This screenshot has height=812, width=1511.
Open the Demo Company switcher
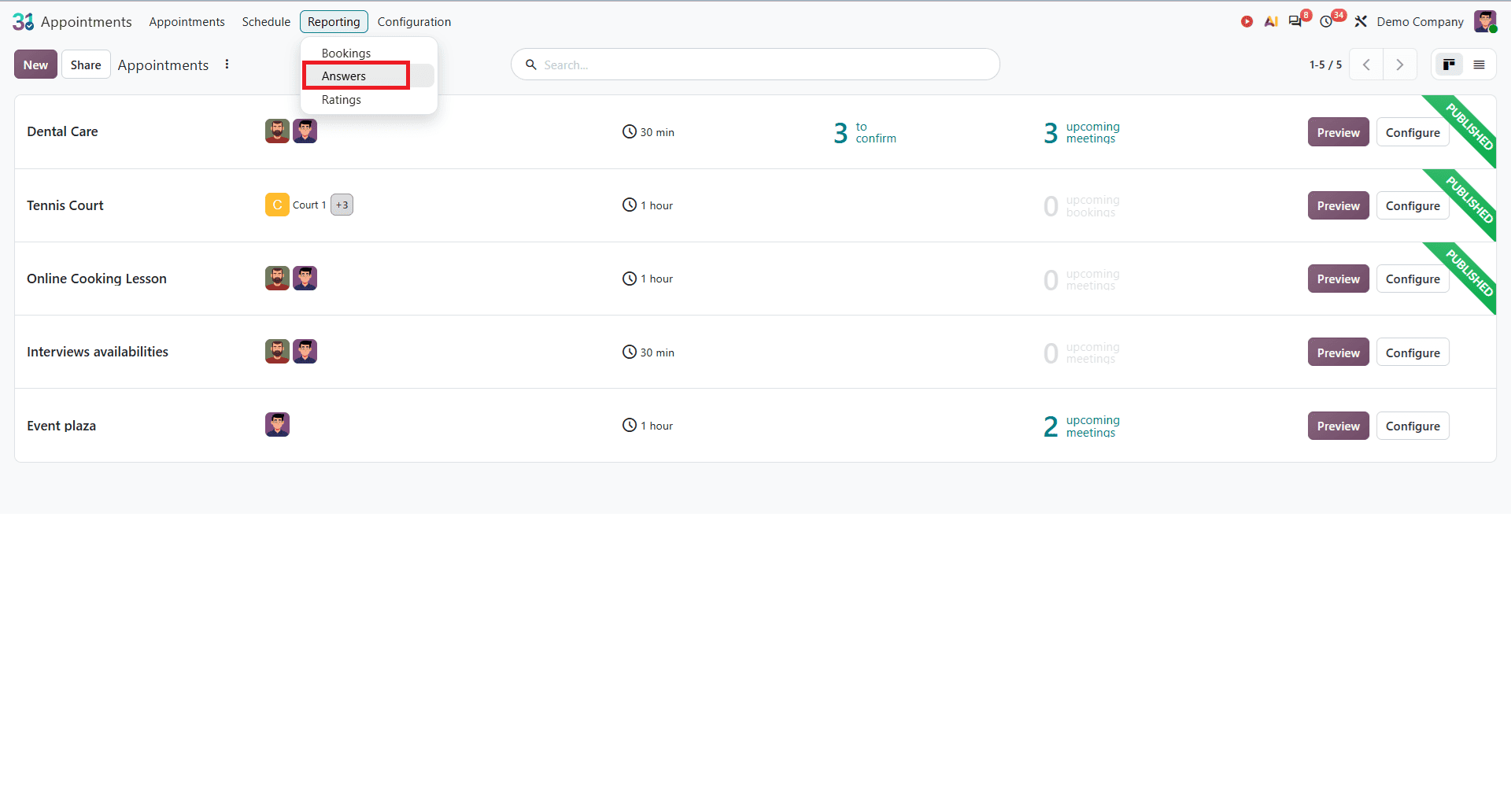point(1420,22)
